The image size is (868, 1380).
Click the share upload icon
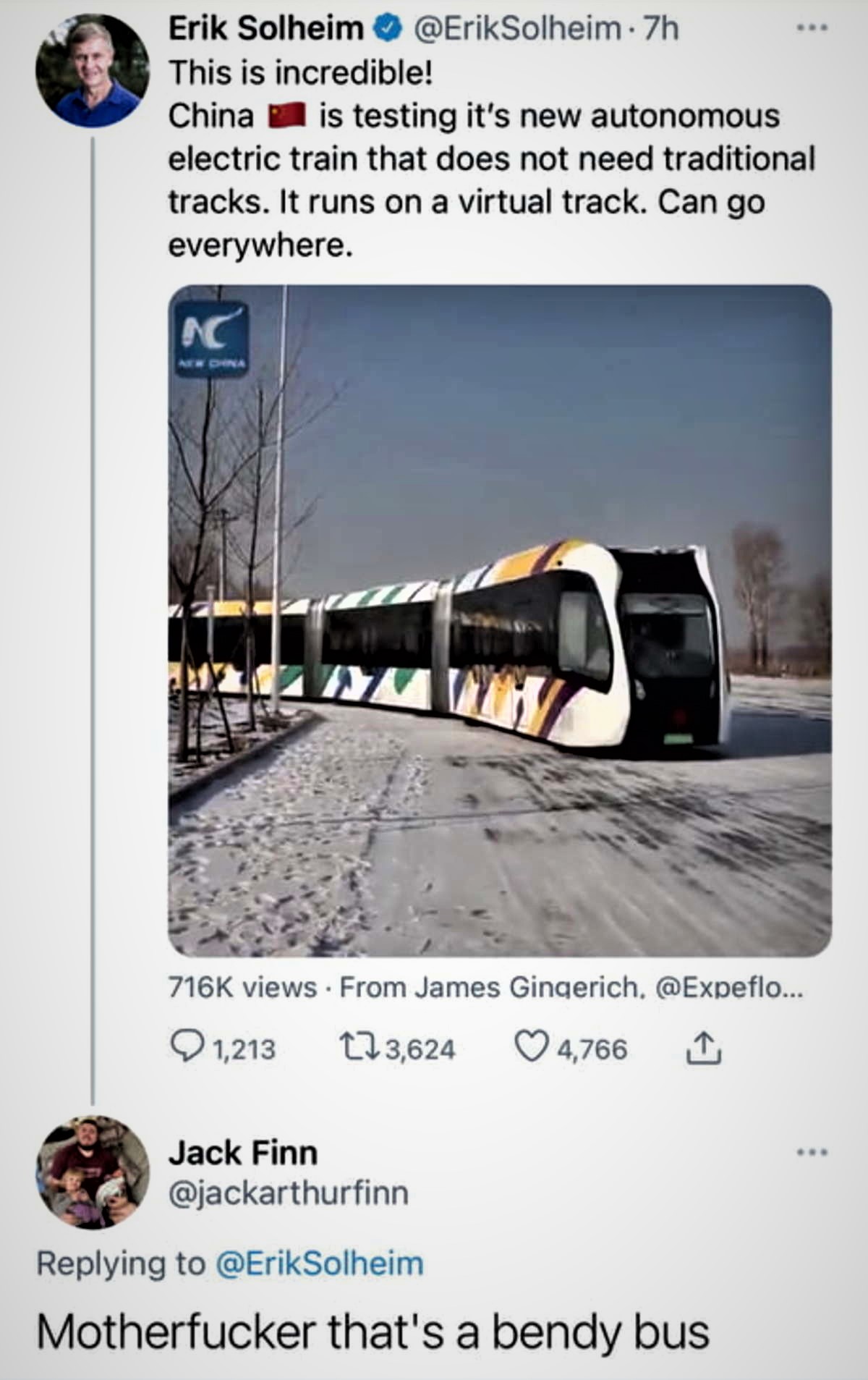703,1048
